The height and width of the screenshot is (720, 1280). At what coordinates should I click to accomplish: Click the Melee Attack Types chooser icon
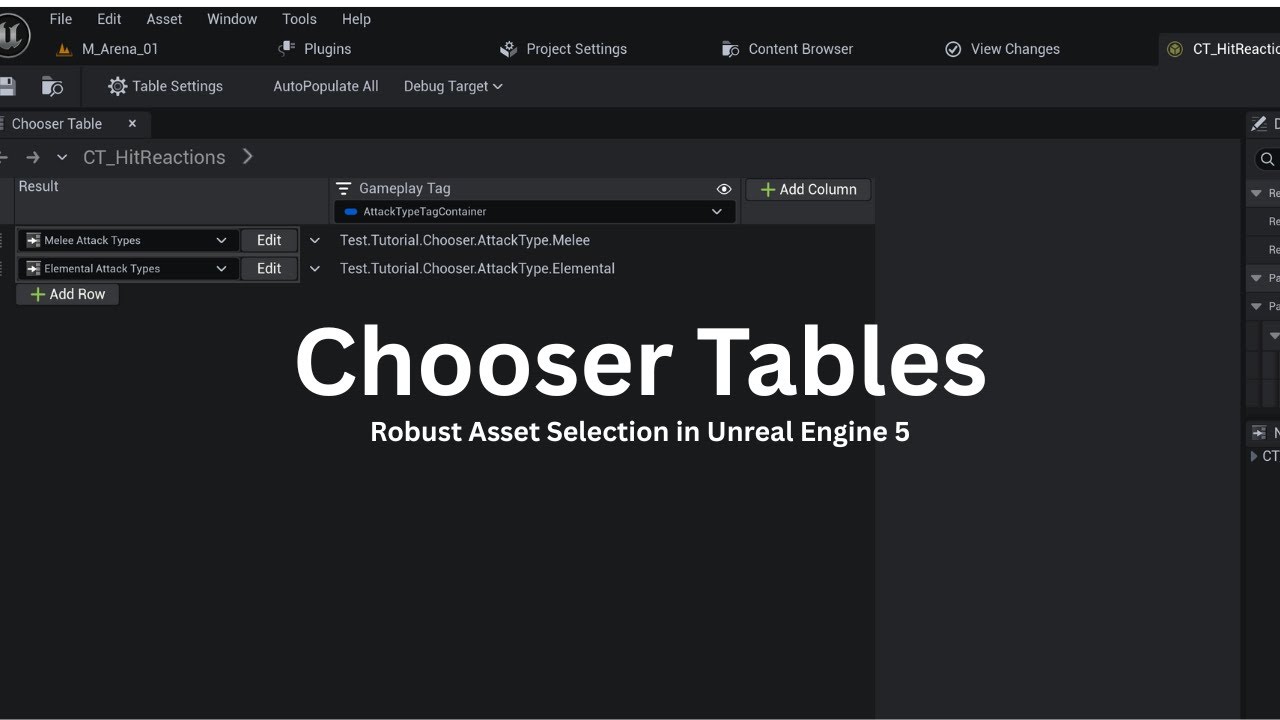click(x=33, y=240)
